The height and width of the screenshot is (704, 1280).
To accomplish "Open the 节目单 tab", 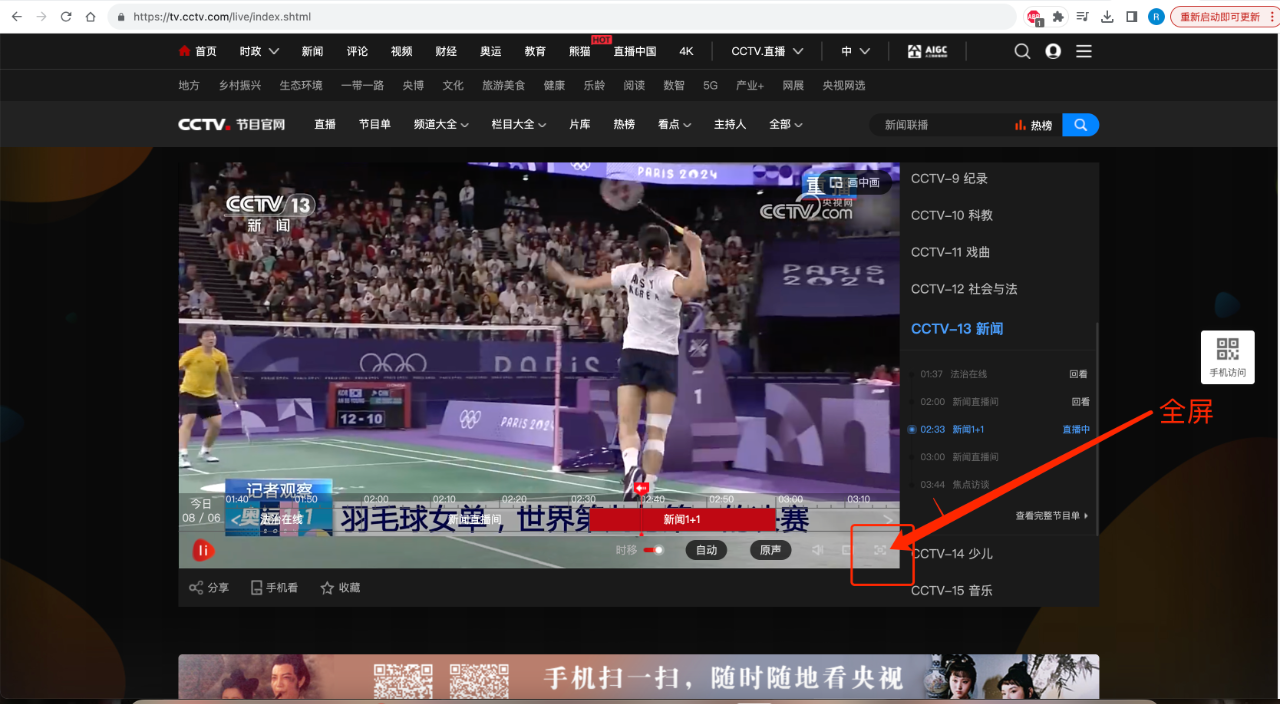I will 375,125.
